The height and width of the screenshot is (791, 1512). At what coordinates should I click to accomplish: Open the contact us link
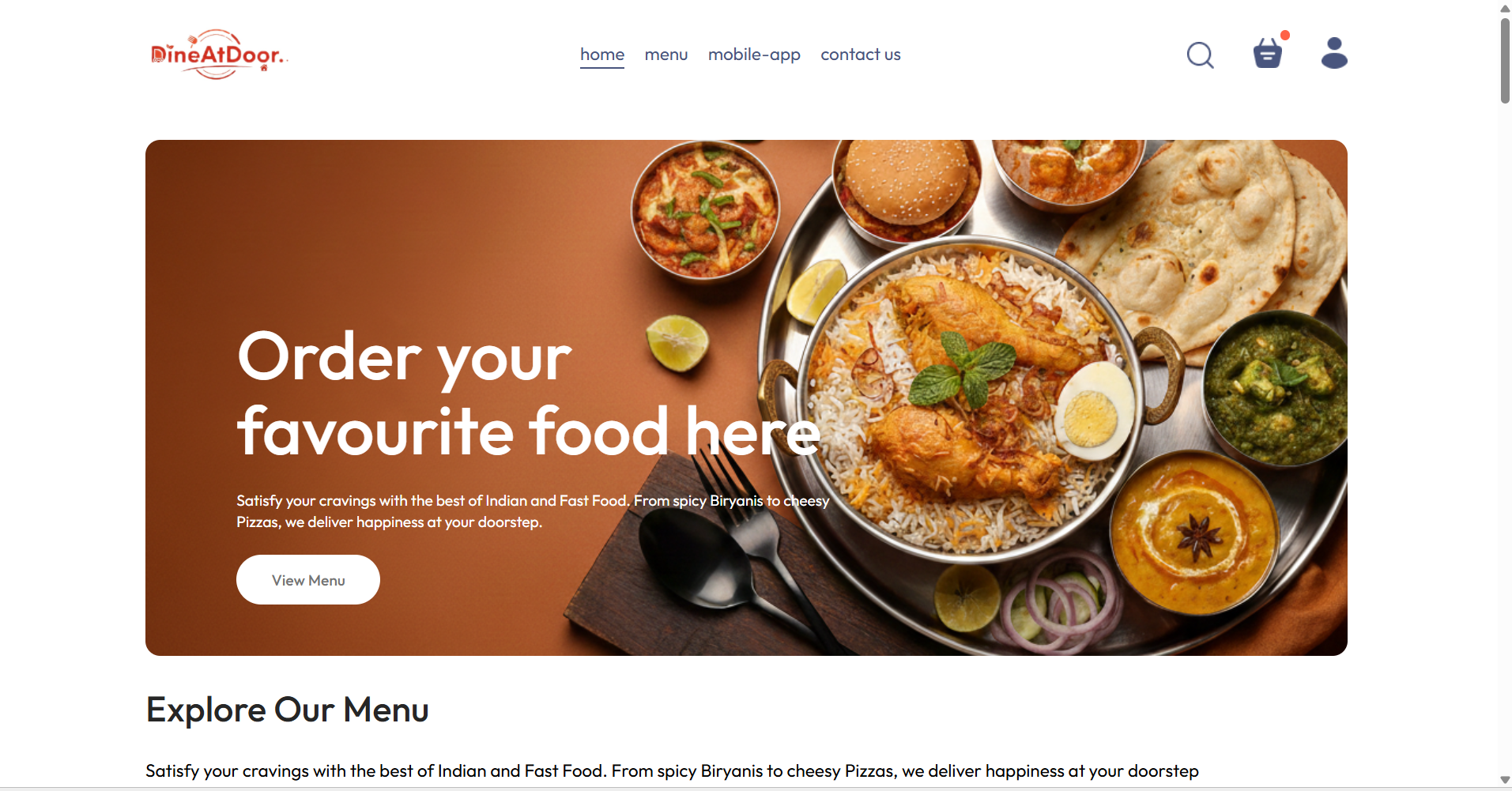click(861, 55)
